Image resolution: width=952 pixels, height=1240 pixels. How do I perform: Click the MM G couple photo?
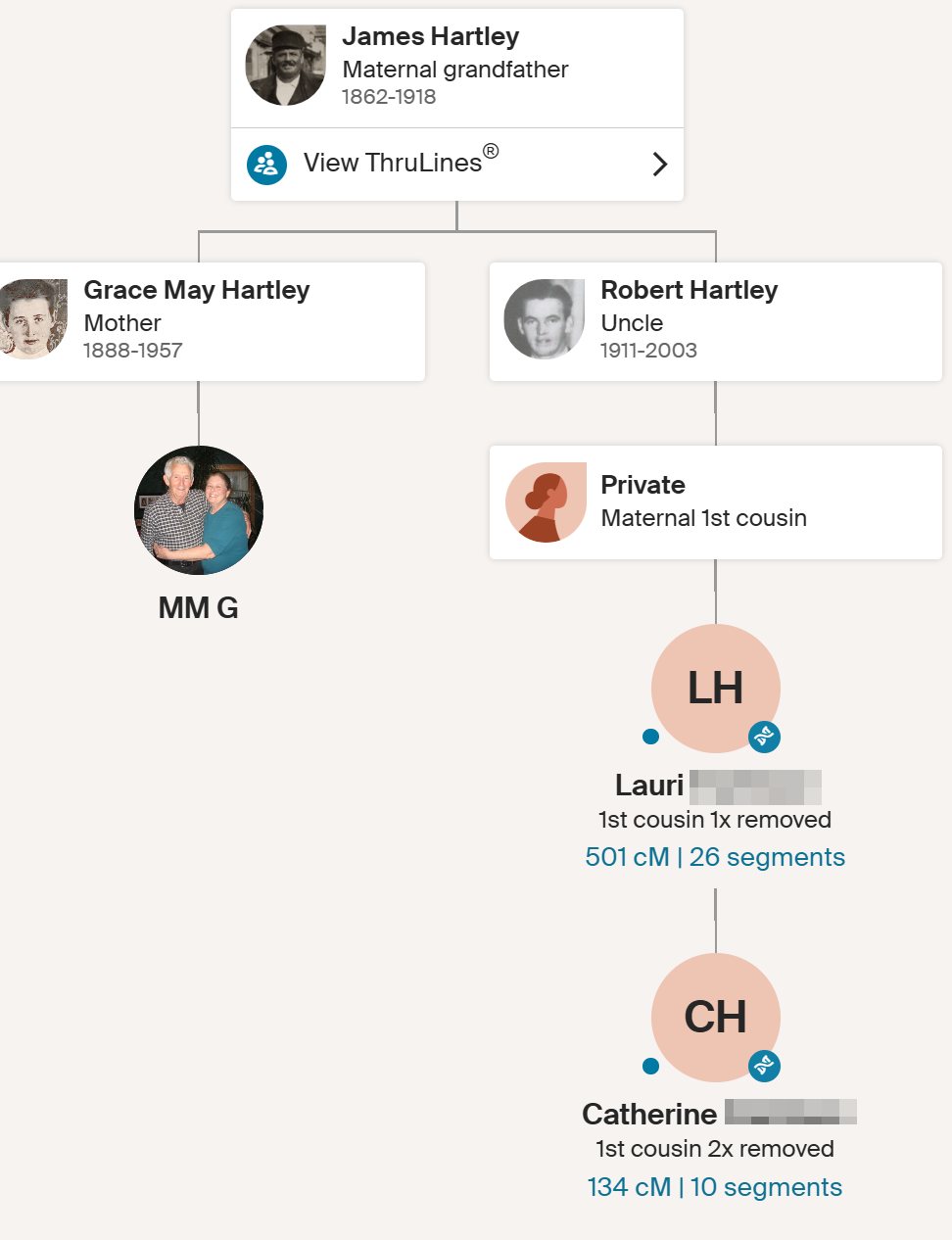click(199, 510)
